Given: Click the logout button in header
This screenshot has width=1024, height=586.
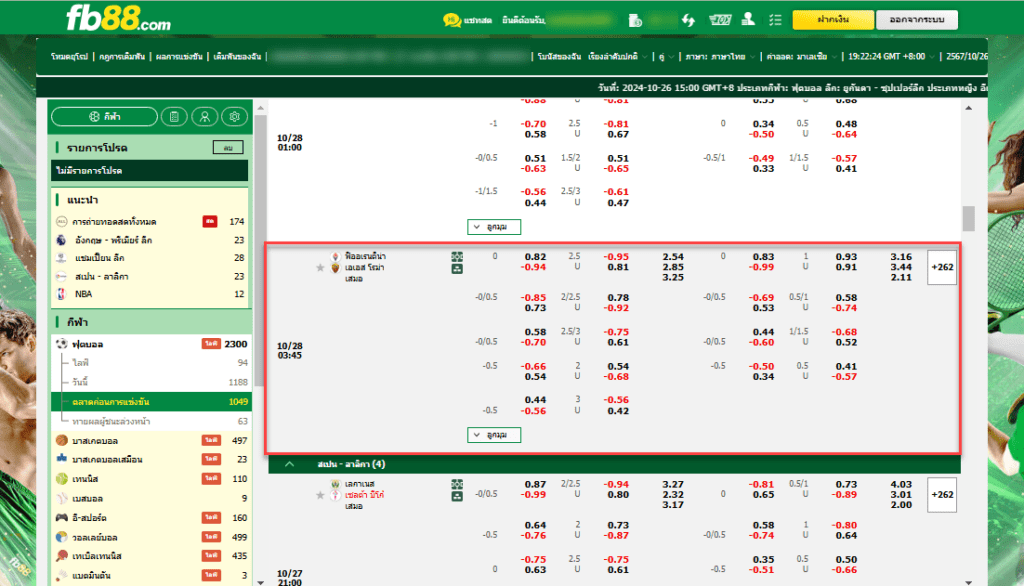Looking at the screenshot, I should pyautogui.click(x=917, y=20).
